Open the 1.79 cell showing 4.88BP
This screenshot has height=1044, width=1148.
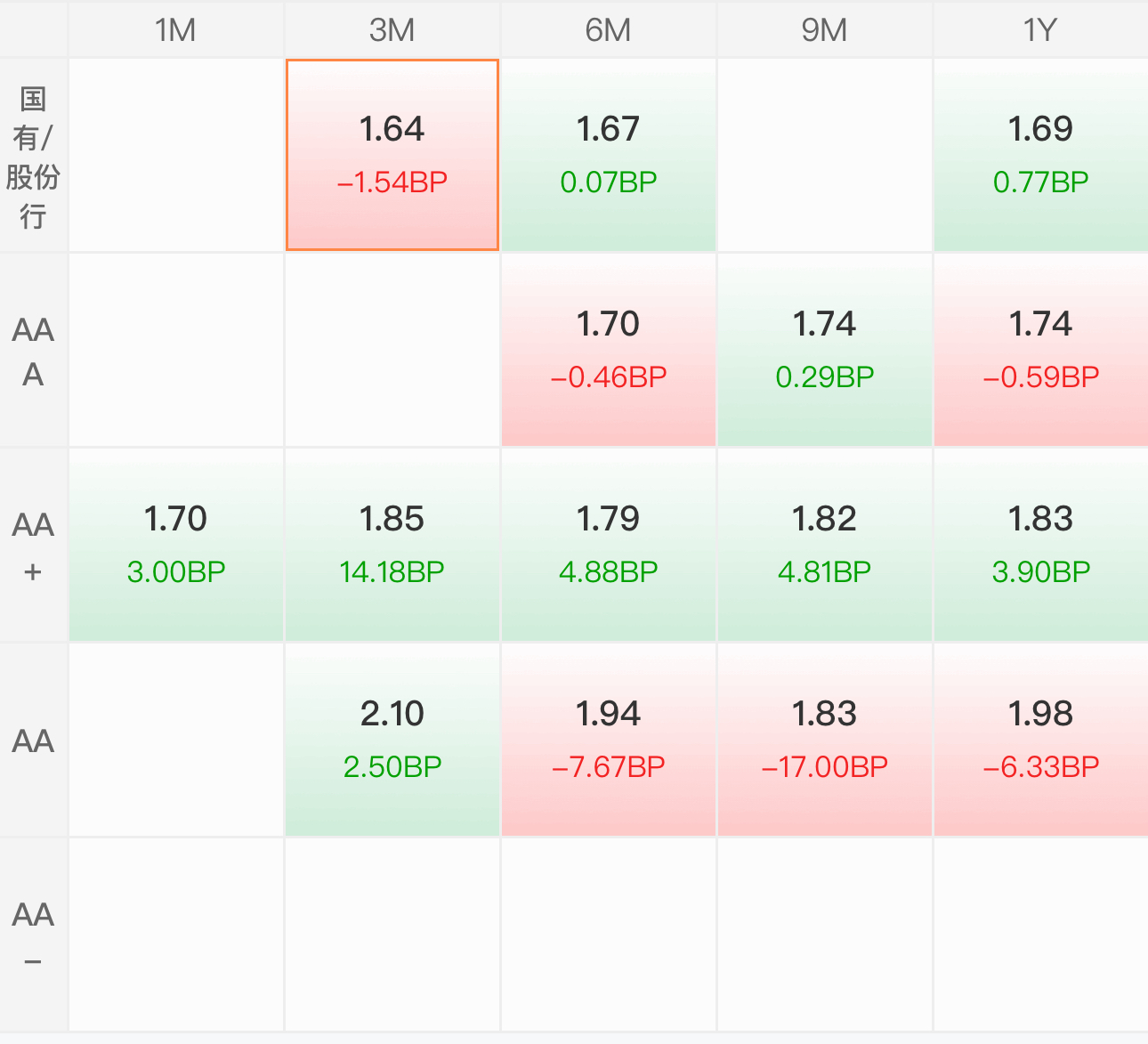tap(608, 545)
